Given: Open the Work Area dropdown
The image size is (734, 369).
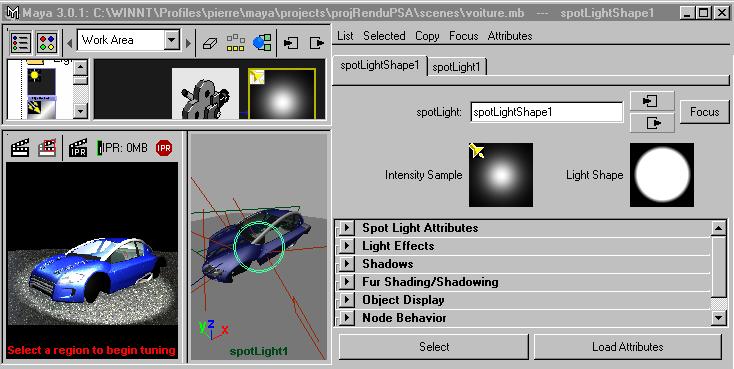Looking at the screenshot, I should tap(172, 40).
